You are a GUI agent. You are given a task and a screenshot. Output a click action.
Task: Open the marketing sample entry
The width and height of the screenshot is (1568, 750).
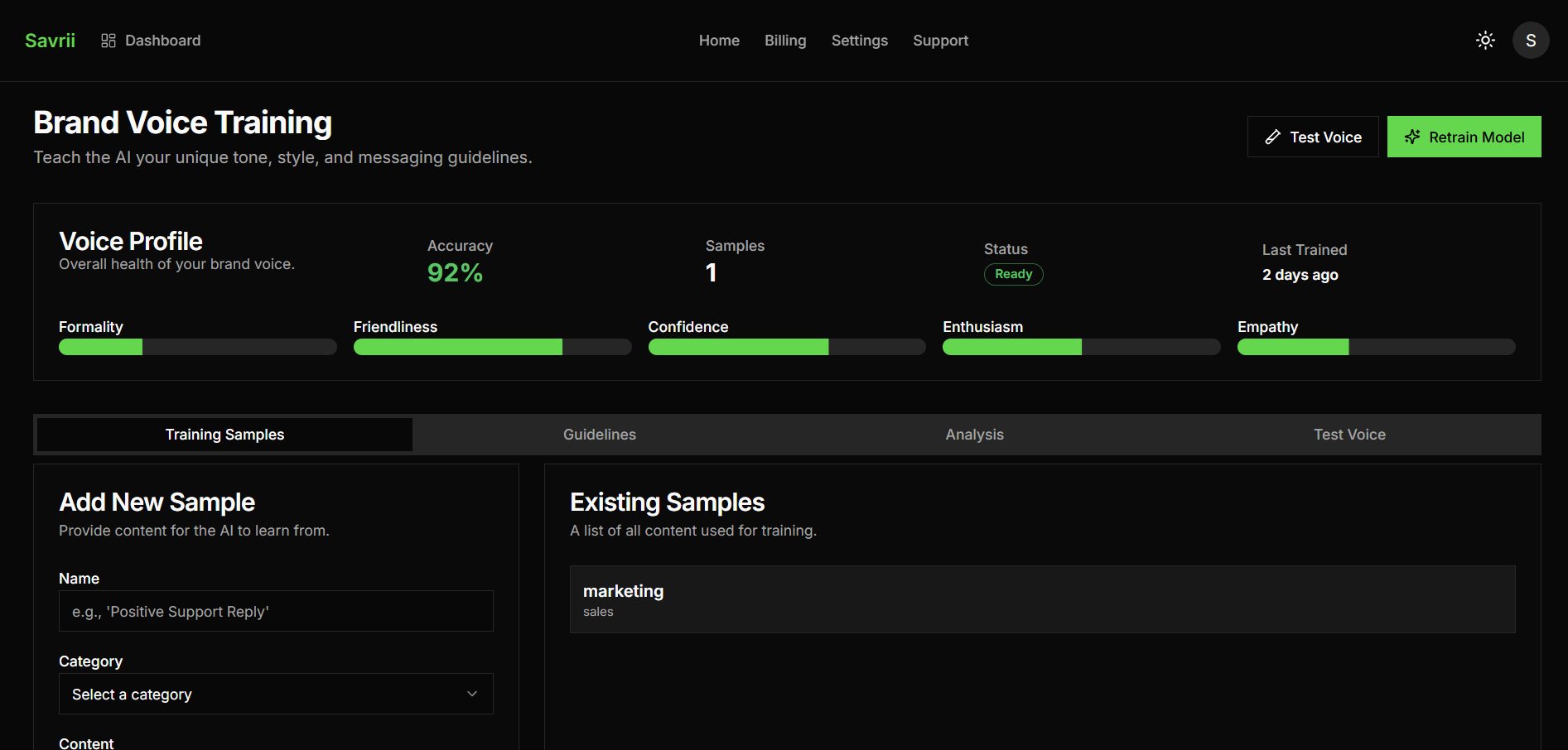(1043, 599)
